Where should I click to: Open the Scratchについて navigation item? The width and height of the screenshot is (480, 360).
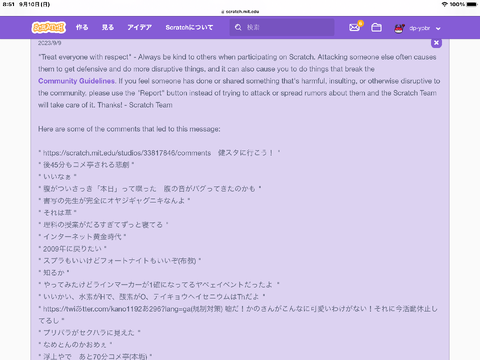(189, 27)
